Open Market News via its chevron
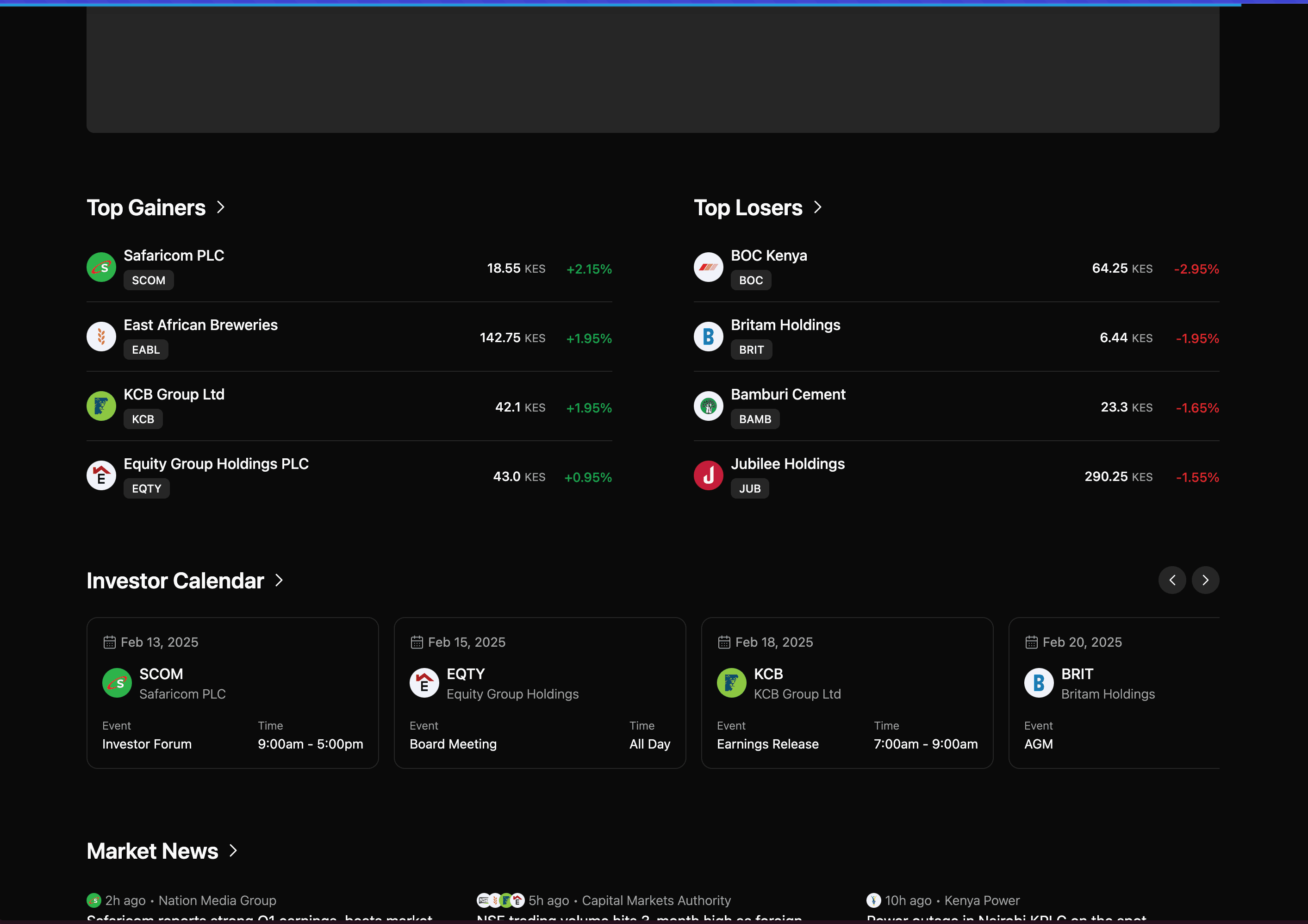 (233, 850)
